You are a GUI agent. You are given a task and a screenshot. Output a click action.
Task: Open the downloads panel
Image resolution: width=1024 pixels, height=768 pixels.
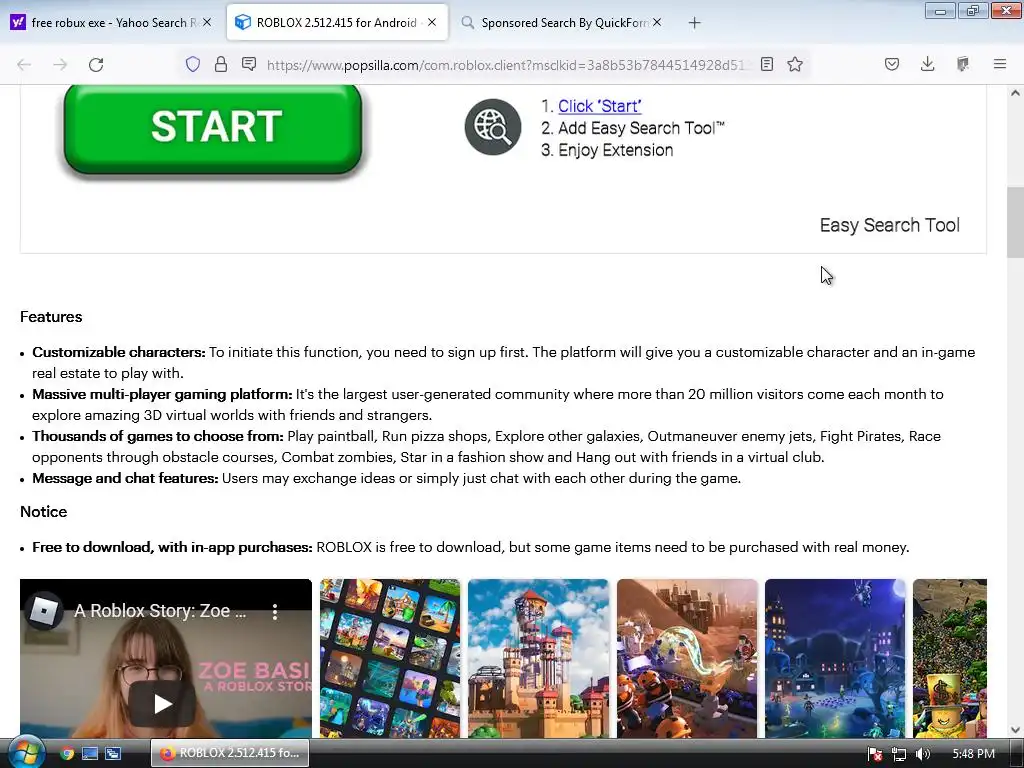pyautogui.click(x=927, y=64)
